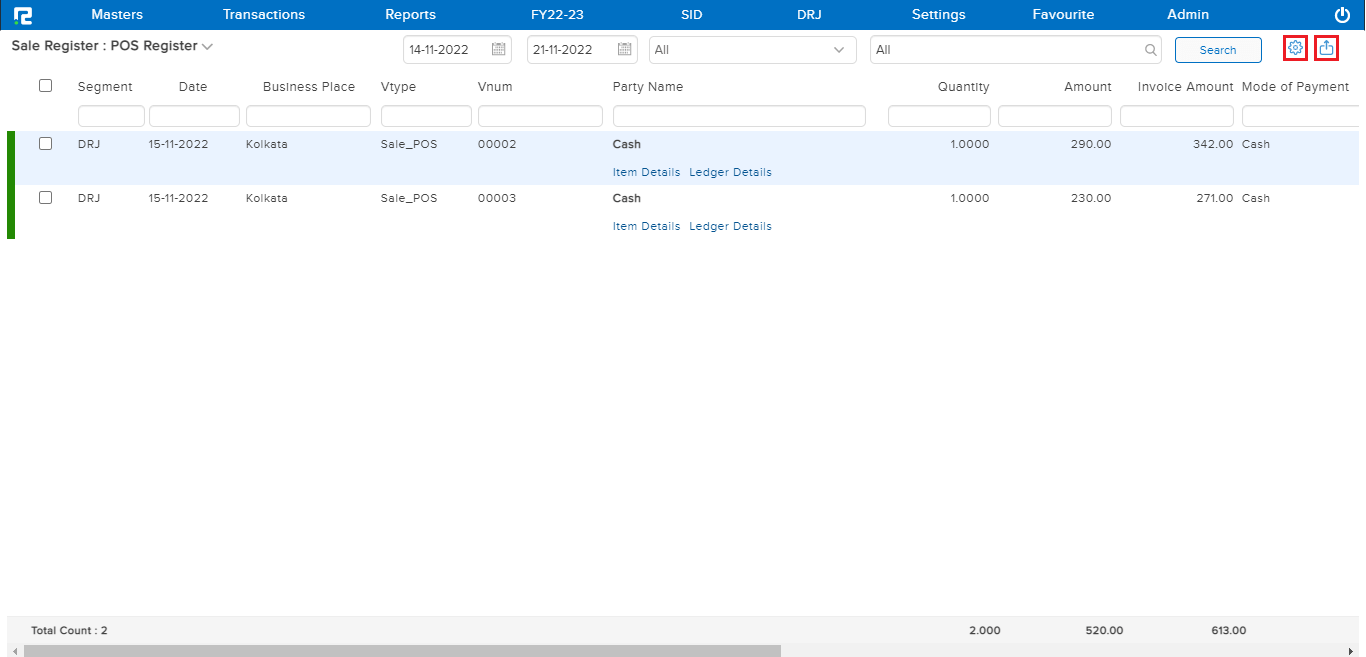1366x657 pixels.
Task: Select checkbox for voucher 00003 row
Action: point(45,198)
